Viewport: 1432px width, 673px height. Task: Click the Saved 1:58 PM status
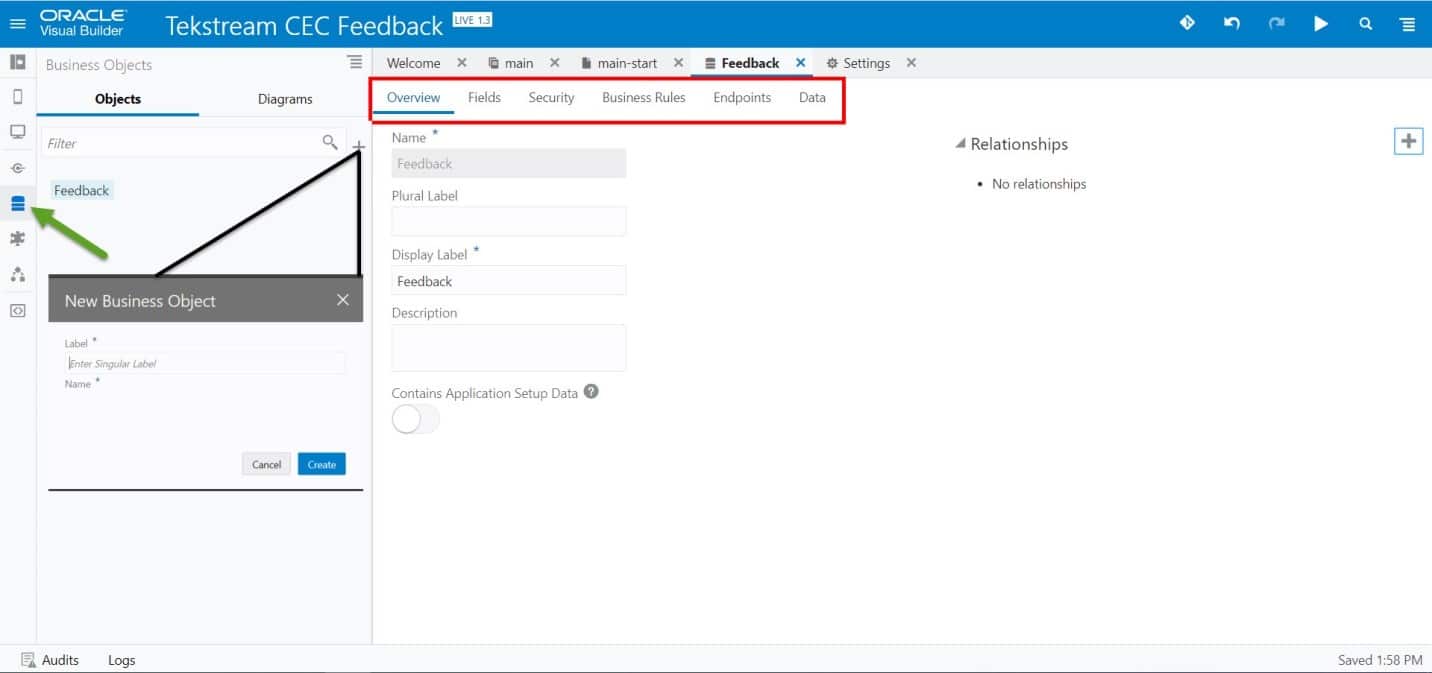pos(1380,660)
